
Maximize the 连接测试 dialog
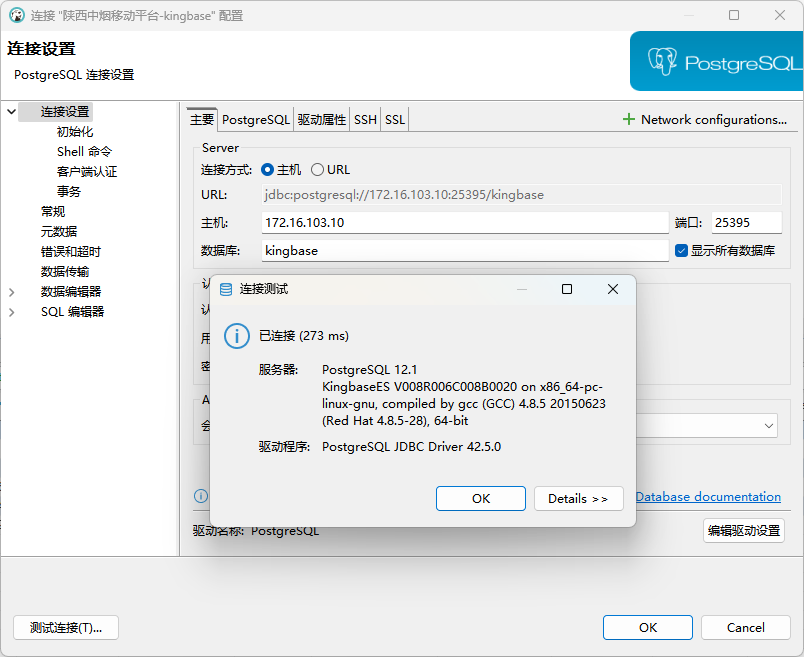pyautogui.click(x=567, y=289)
